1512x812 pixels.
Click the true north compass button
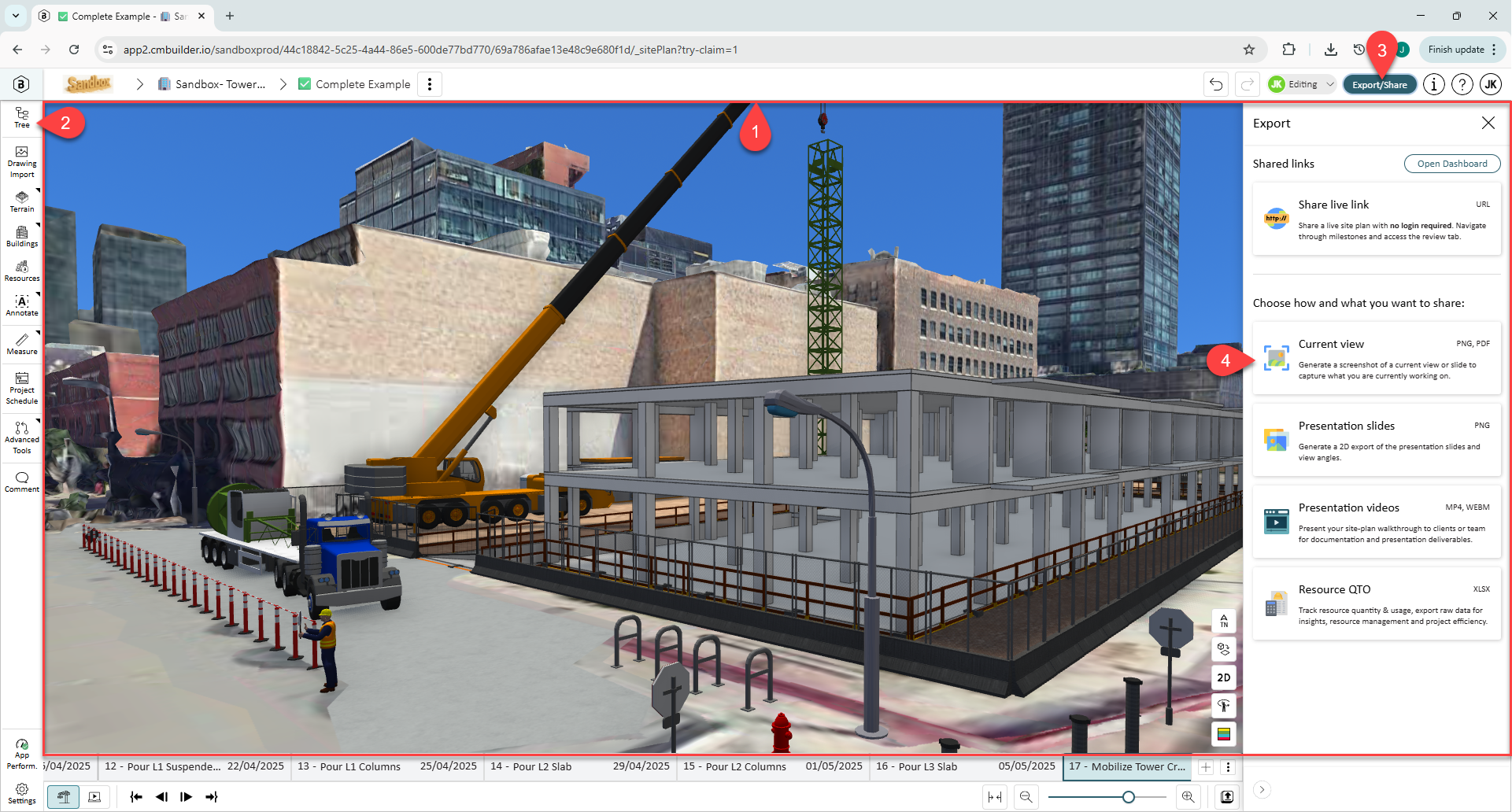(x=1224, y=621)
